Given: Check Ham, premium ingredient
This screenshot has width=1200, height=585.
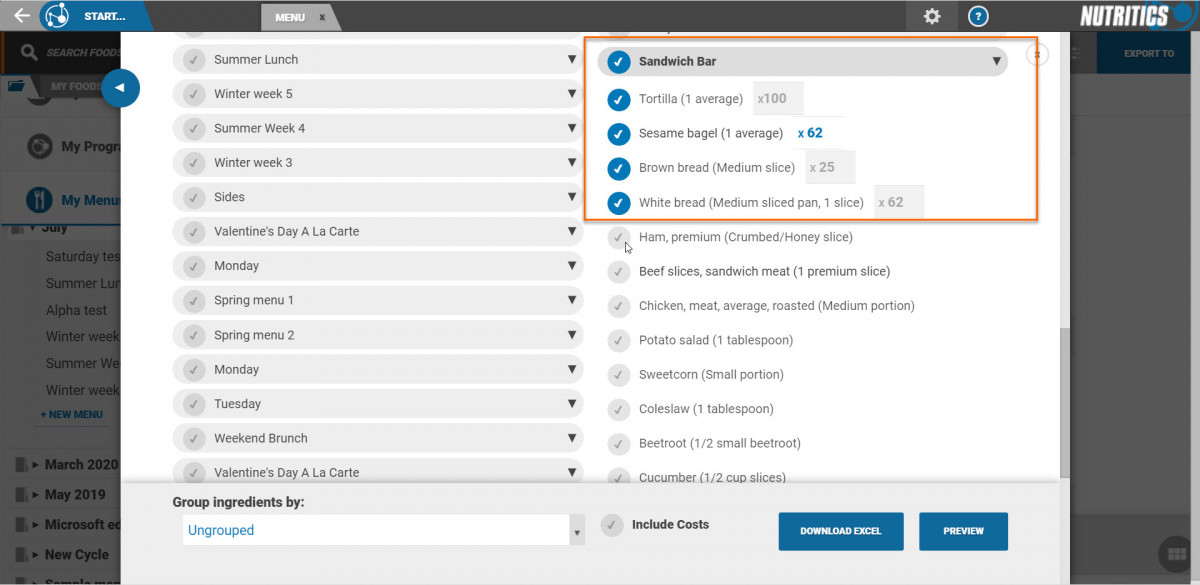Looking at the screenshot, I should 619,237.
